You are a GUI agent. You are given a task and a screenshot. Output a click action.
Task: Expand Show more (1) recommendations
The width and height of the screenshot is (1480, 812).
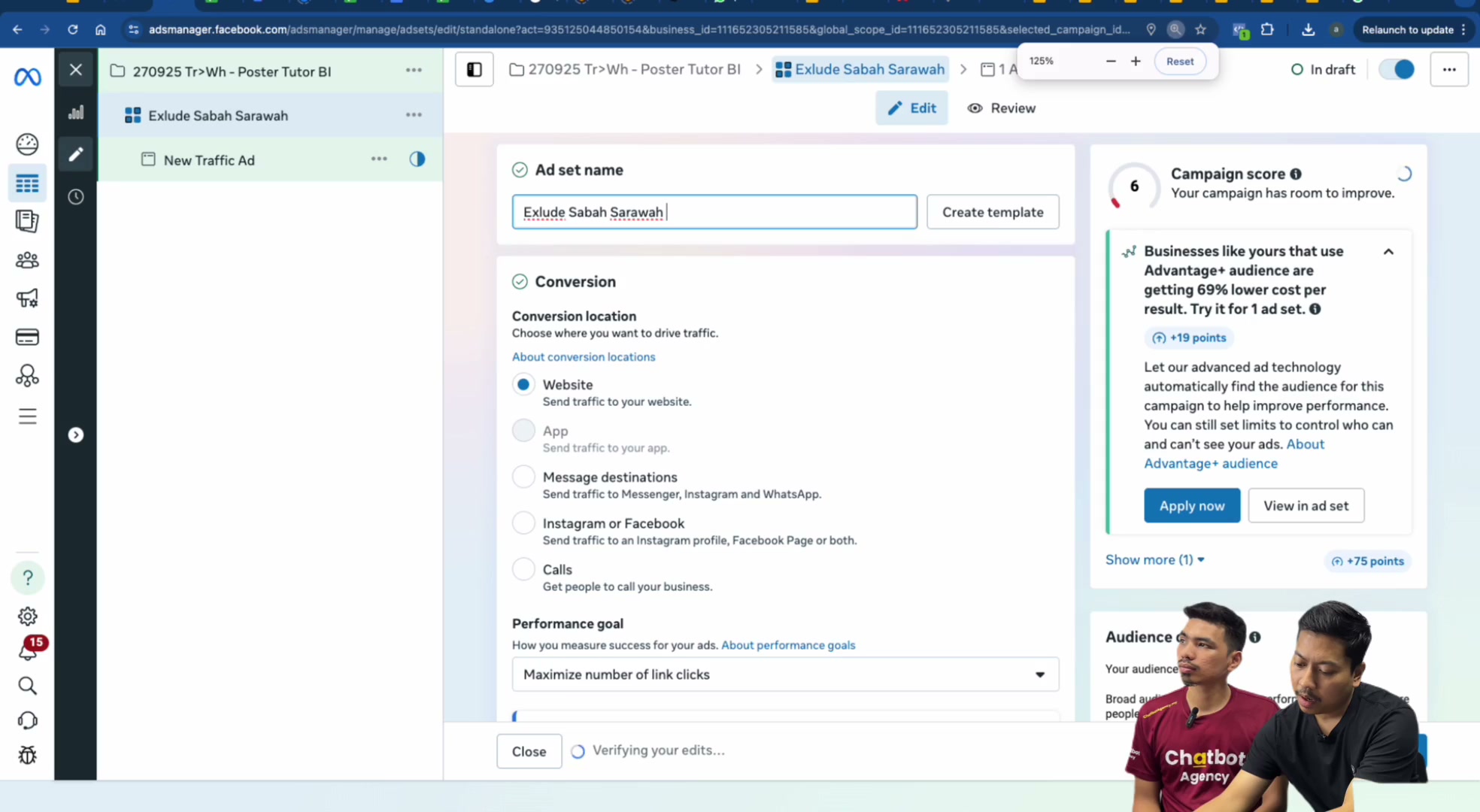[x=1154, y=560]
